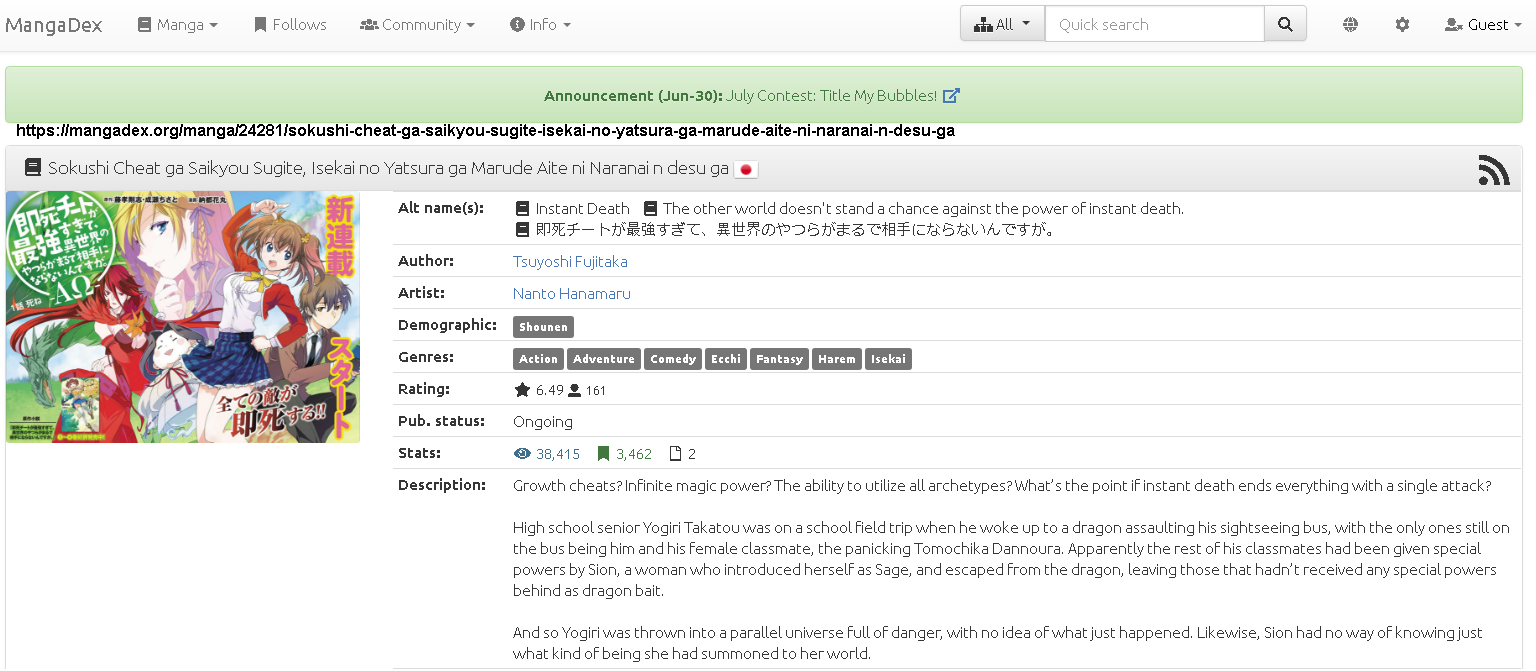This screenshot has width=1536, height=671.
Task: Click the star rating icon
Action: [522, 390]
